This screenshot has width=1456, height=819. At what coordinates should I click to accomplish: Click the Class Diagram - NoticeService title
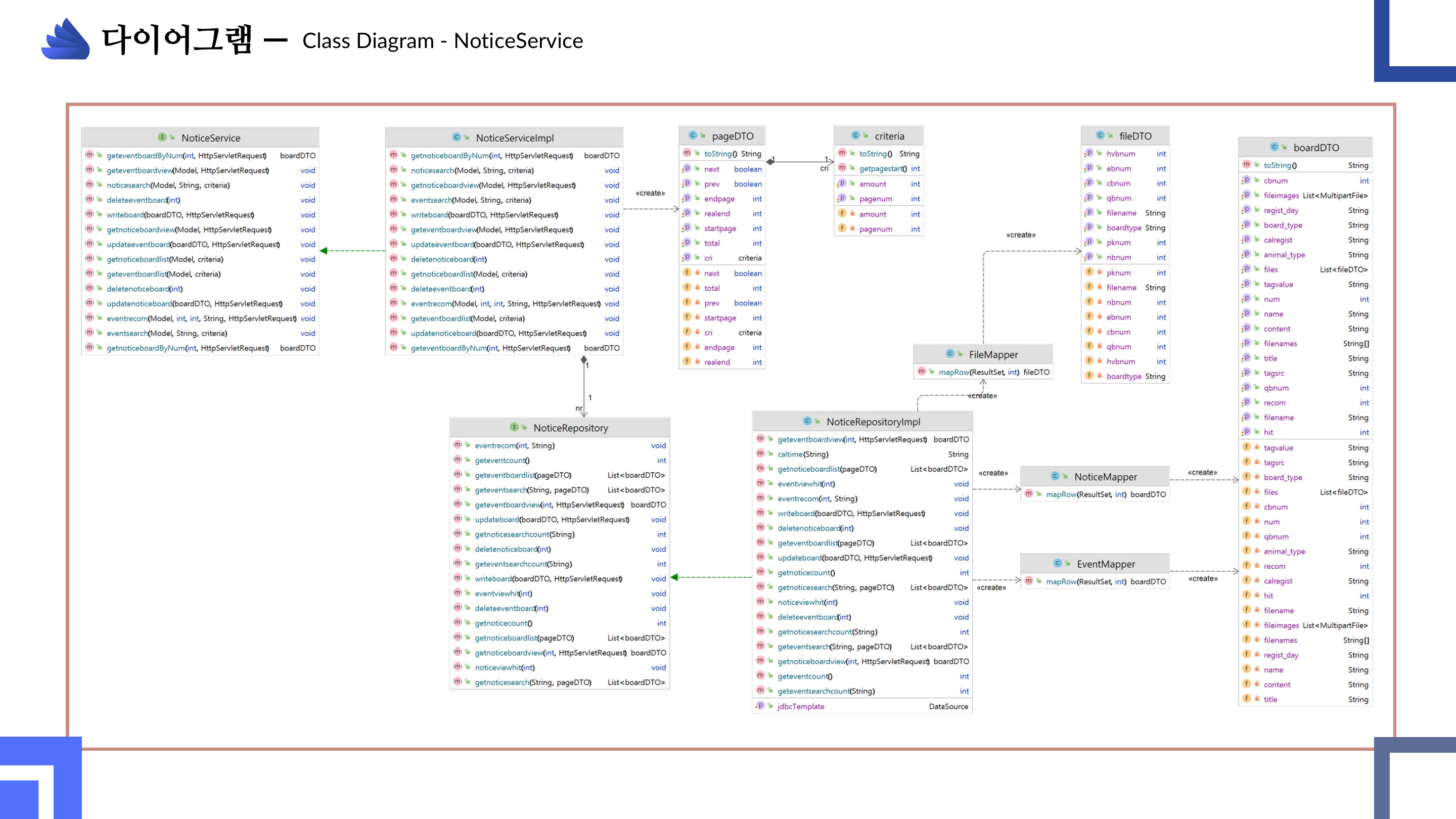click(x=442, y=40)
